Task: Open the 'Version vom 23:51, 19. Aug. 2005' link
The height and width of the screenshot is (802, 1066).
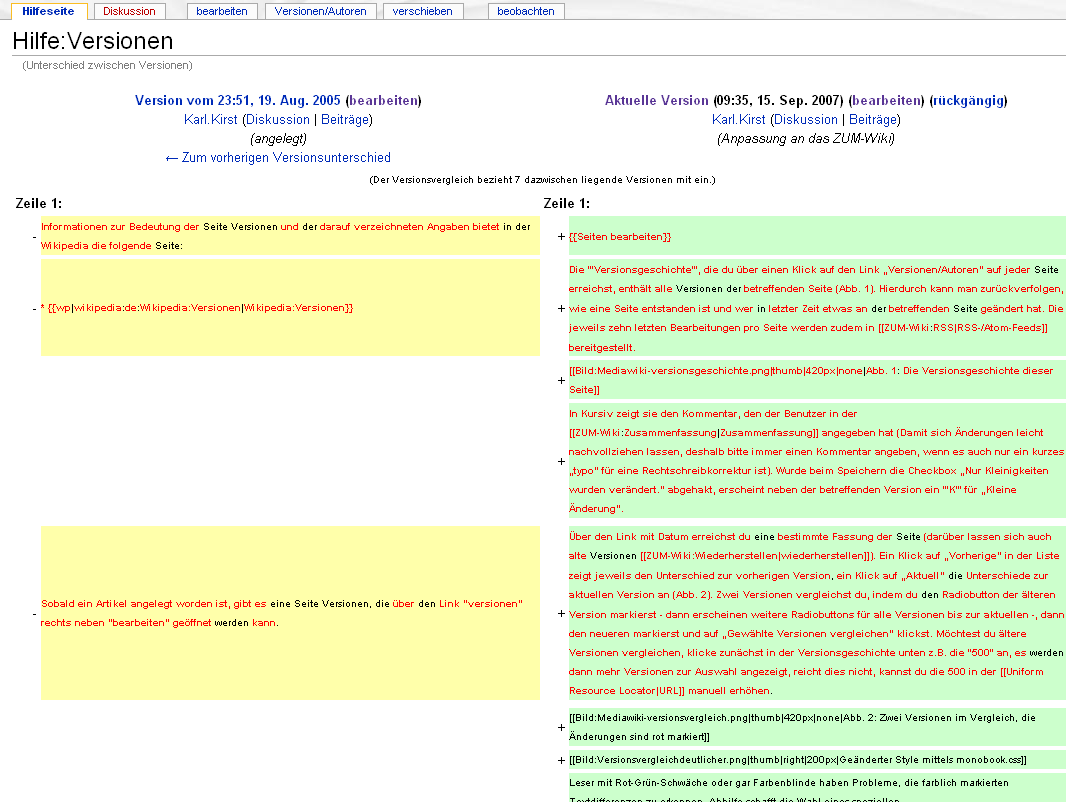Action: (238, 101)
